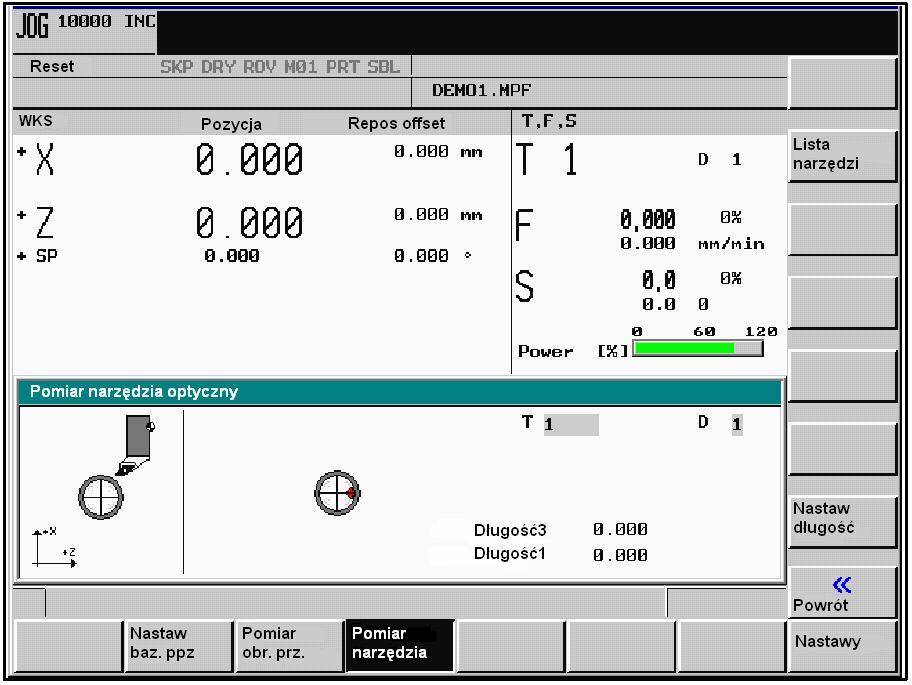Click the crosshair with red tool tip

pos(337,493)
